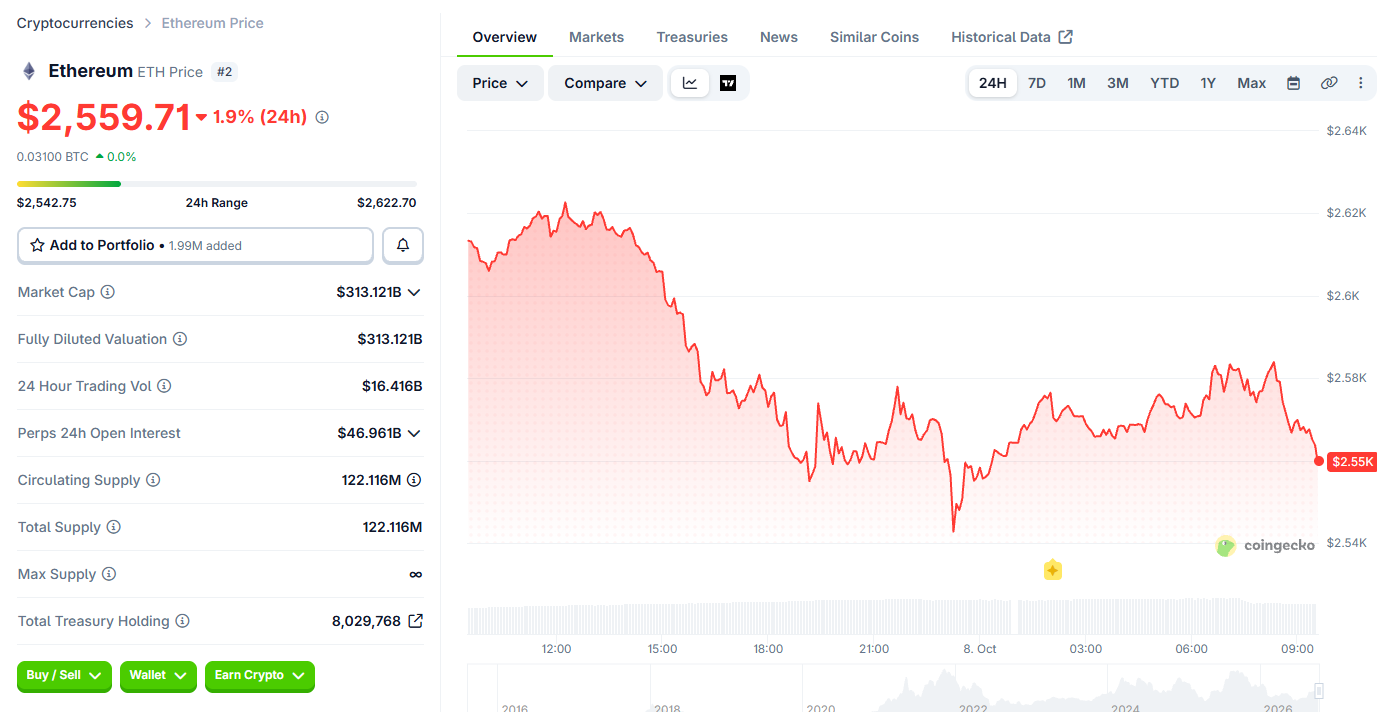The height and width of the screenshot is (712, 1377).
Task: Open the Market Cap info icon
Action: 108,292
